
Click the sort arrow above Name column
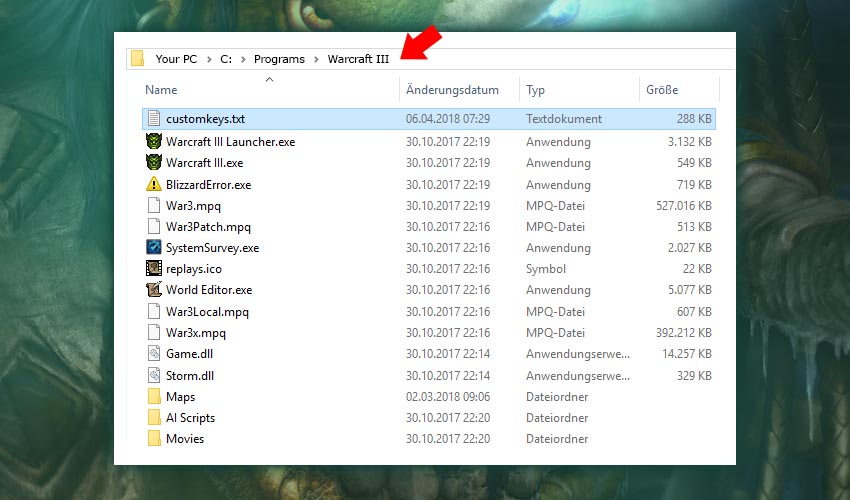(x=269, y=80)
